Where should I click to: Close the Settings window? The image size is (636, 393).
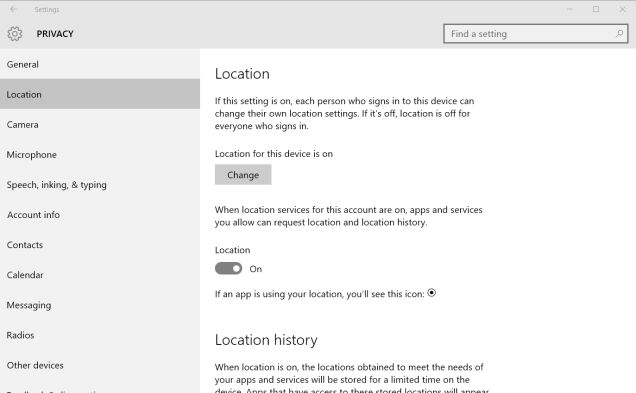(x=622, y=9)
